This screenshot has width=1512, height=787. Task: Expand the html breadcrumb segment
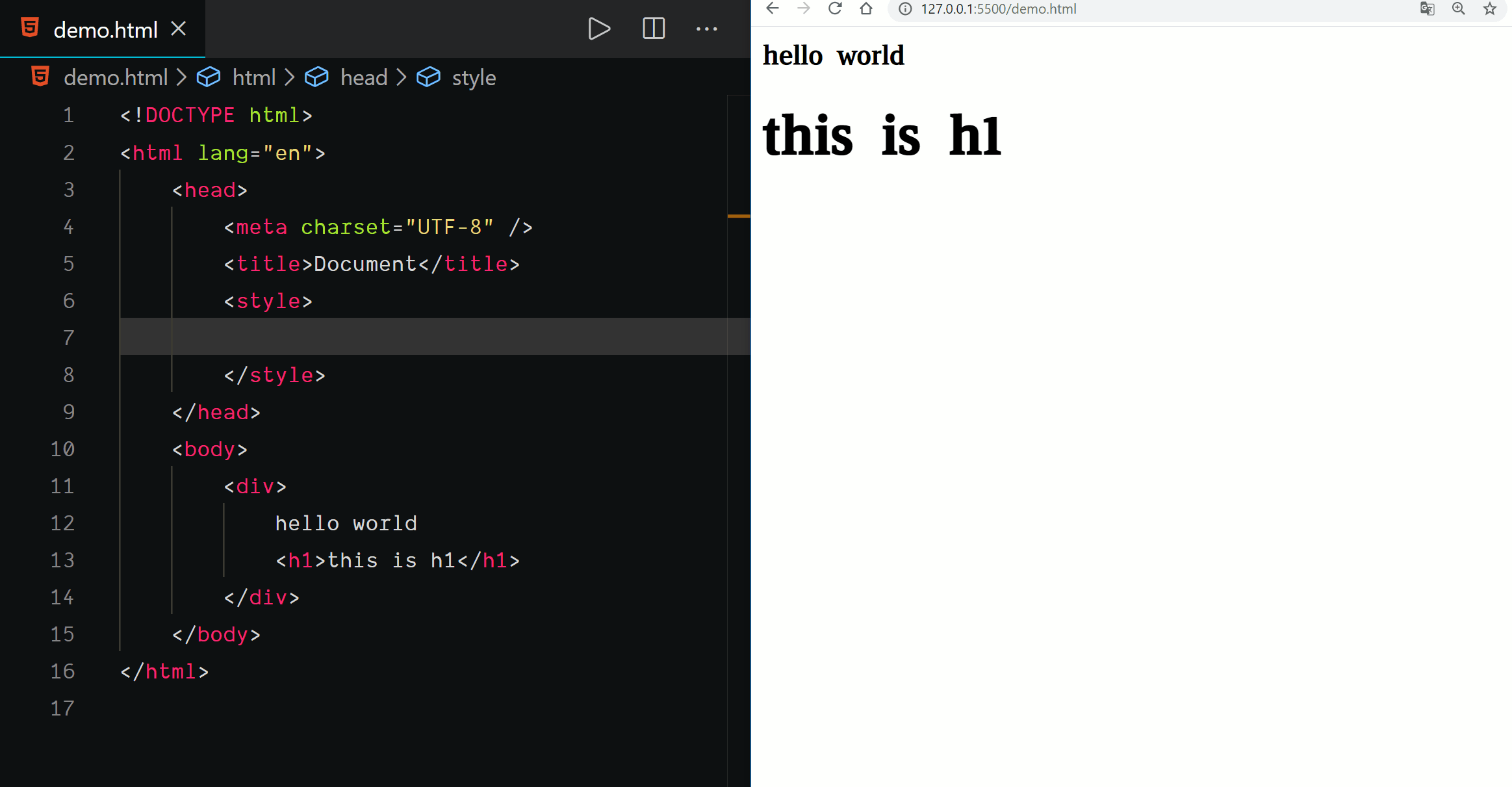253,78
